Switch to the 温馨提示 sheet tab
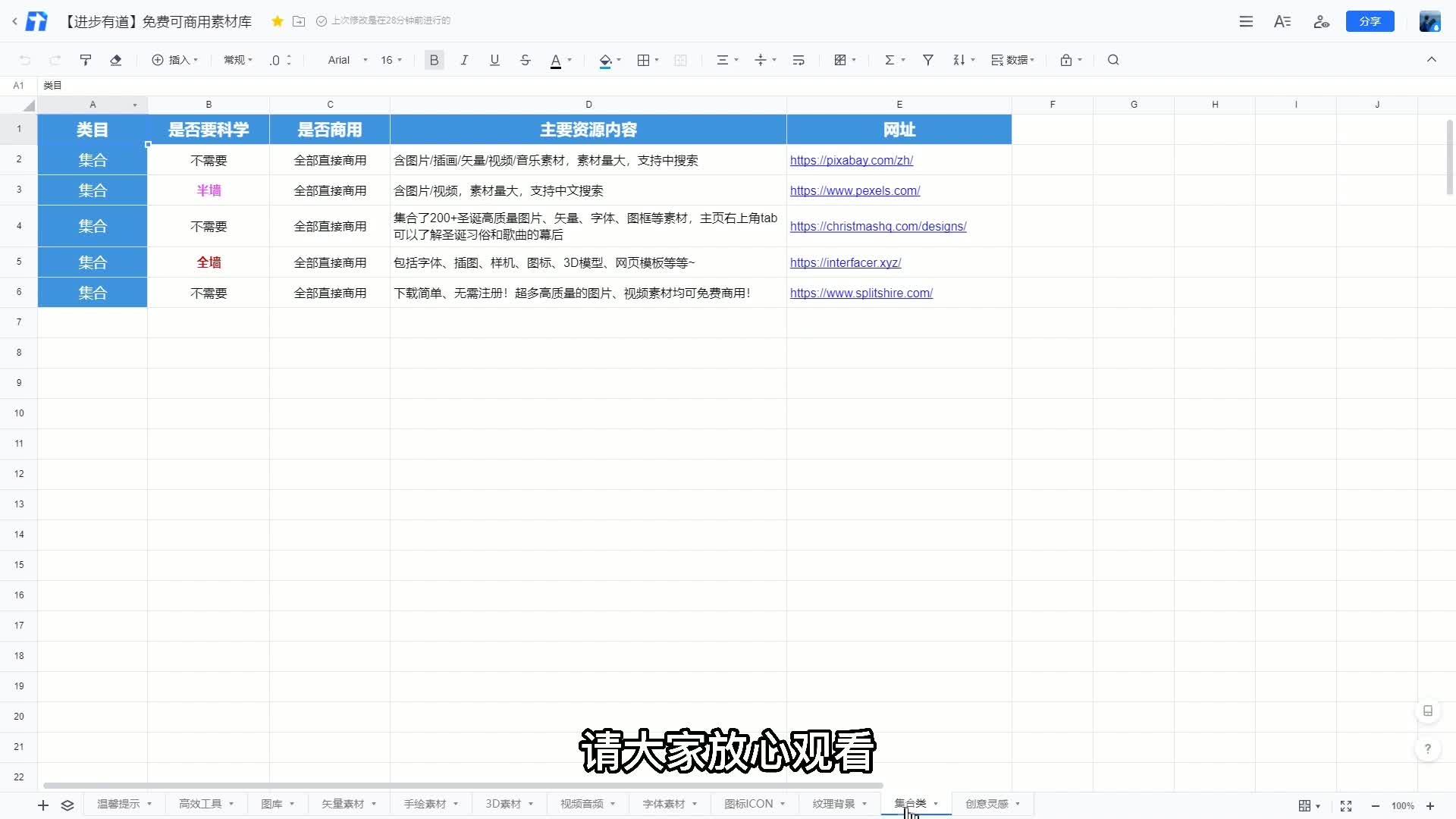1456x819 pixels. click(118, 804)
